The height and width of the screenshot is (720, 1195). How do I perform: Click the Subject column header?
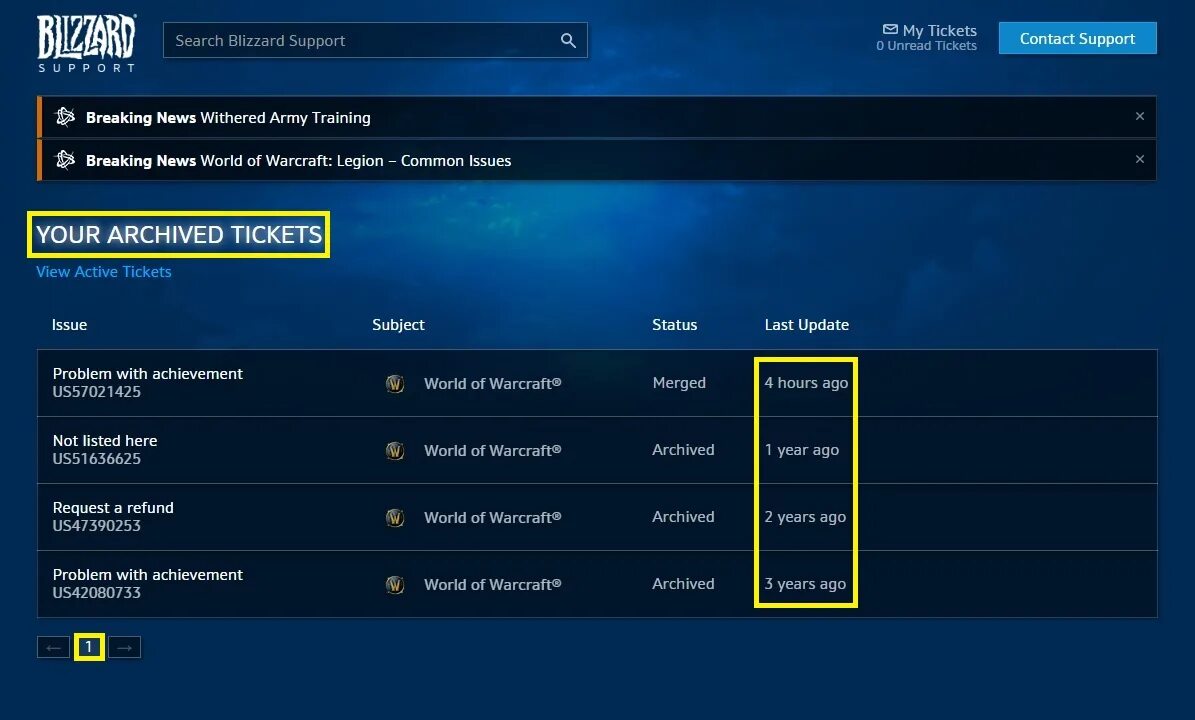click(x=398, y=325)
